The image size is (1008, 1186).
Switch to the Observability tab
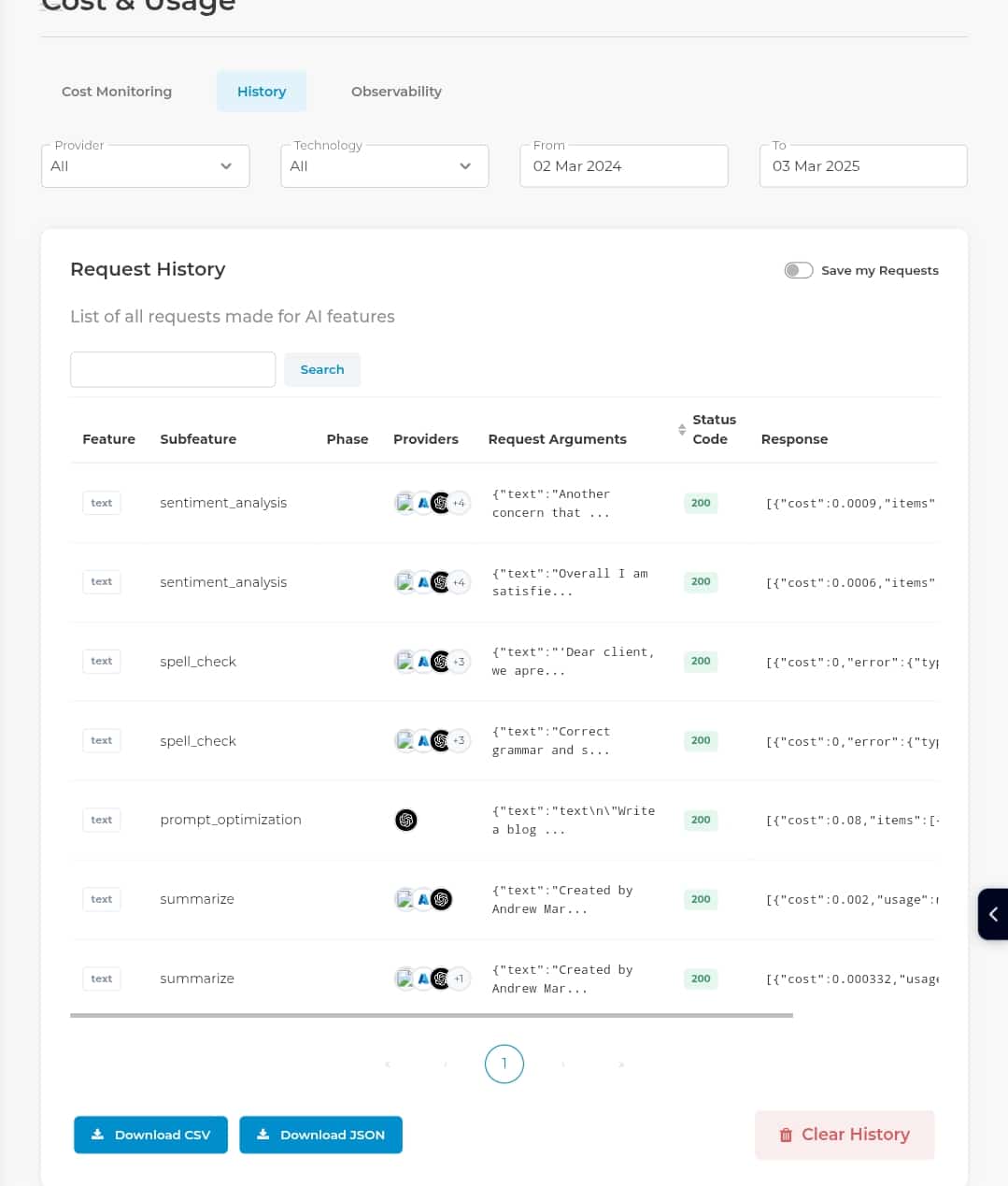[396, 92]
